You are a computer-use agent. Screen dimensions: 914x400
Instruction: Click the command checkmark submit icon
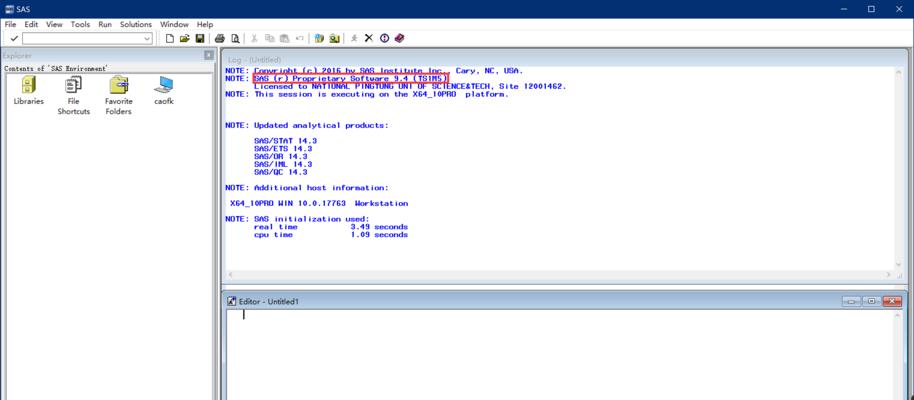tap(15, 38)
